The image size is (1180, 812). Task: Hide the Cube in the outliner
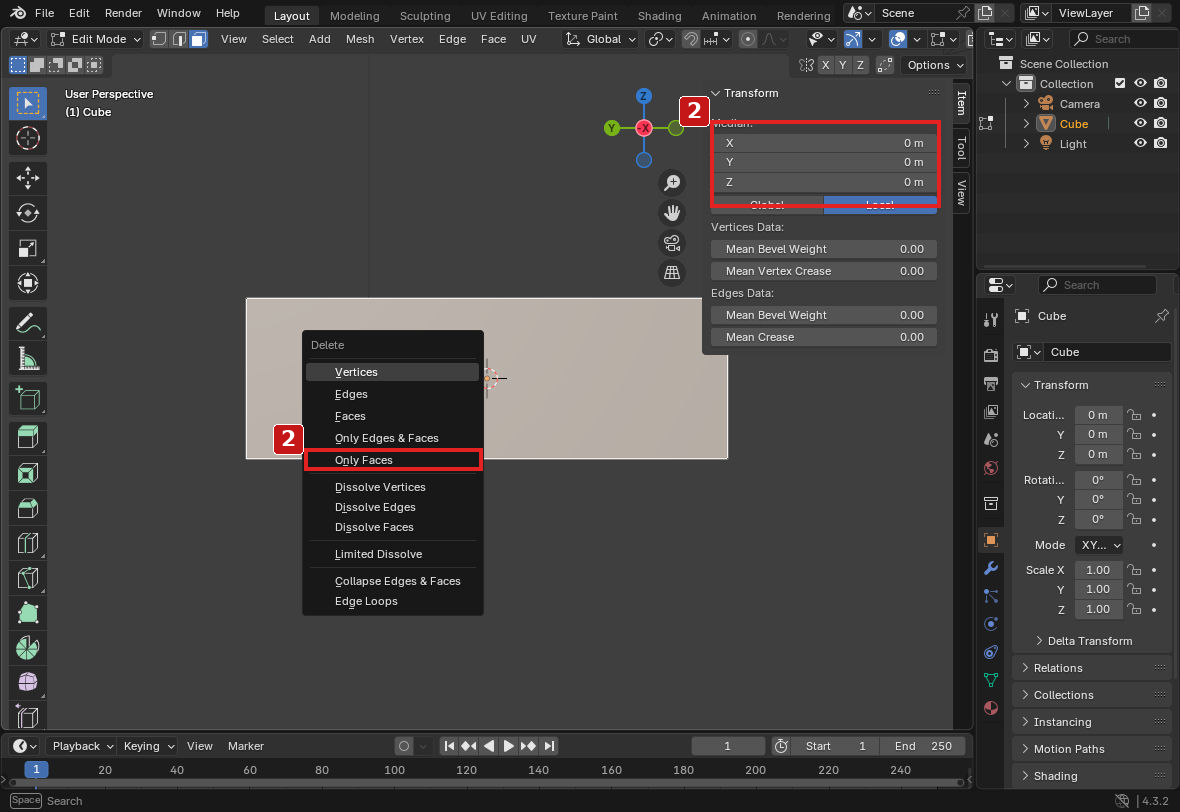pyautogui.click(x=1140, y=123)
